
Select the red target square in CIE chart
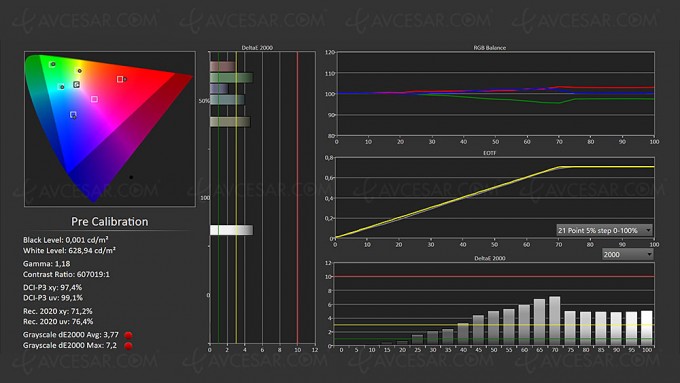point(120,79)
